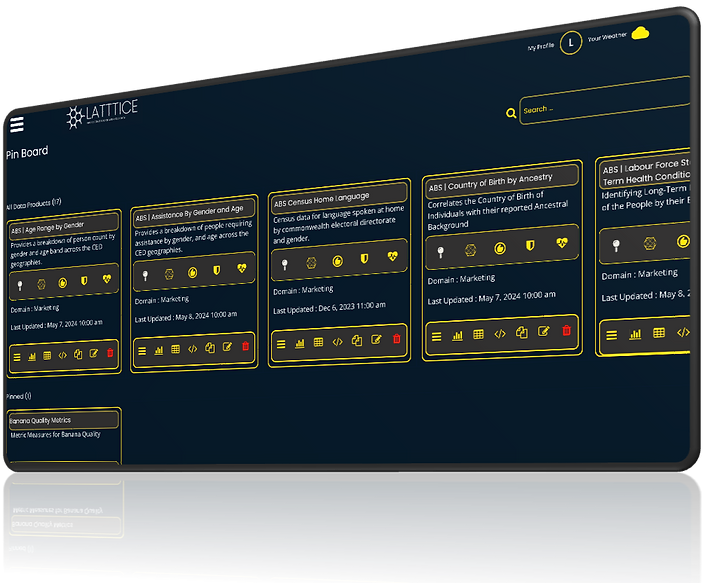Open the list view icon on the Labour Force card
The width and height of the screenshot is (705, 583).
(611, 335)
